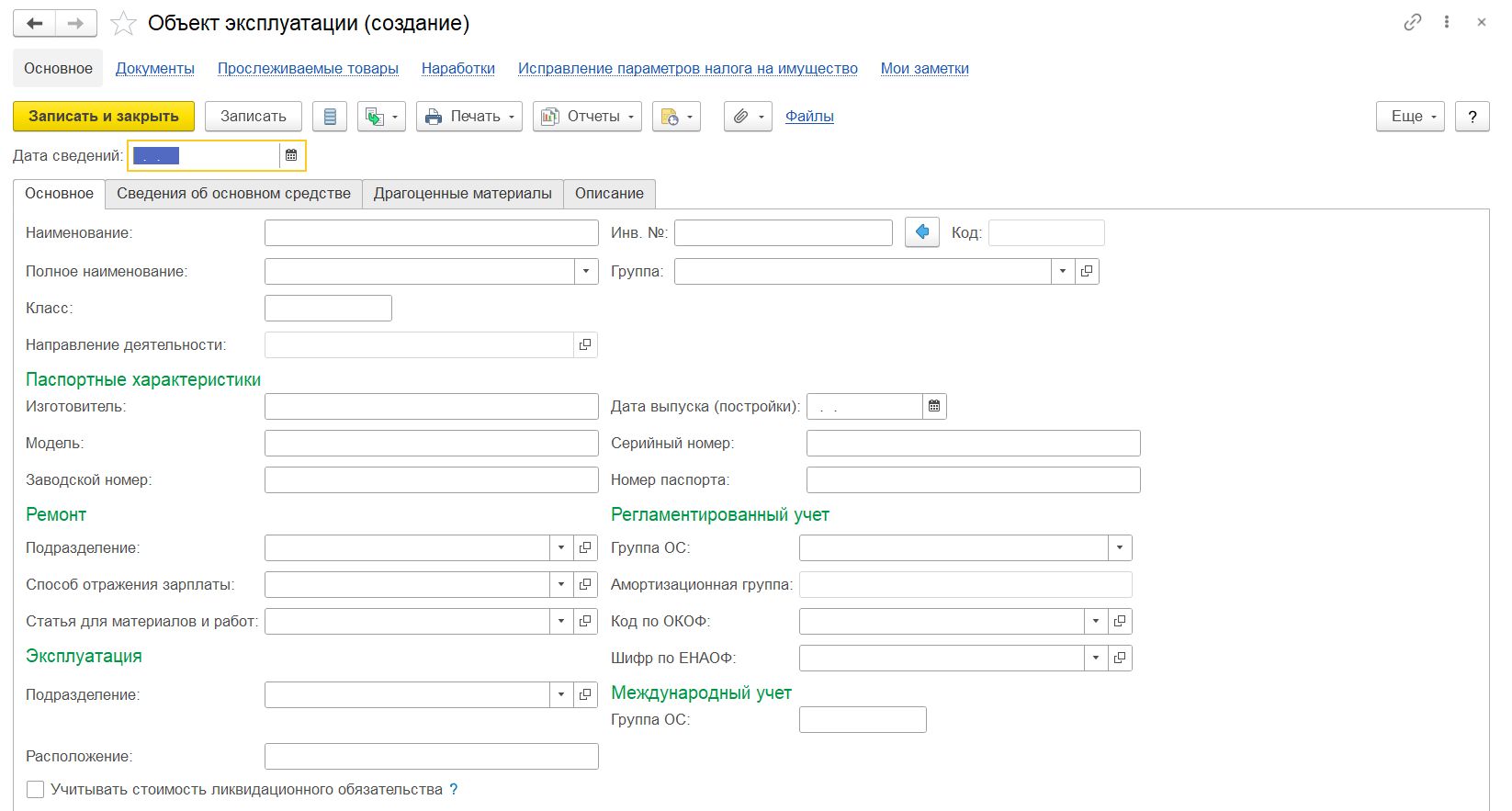
Task: Click the list icon next to Записать
Action: pyautogui.click(x=330, y=117)
